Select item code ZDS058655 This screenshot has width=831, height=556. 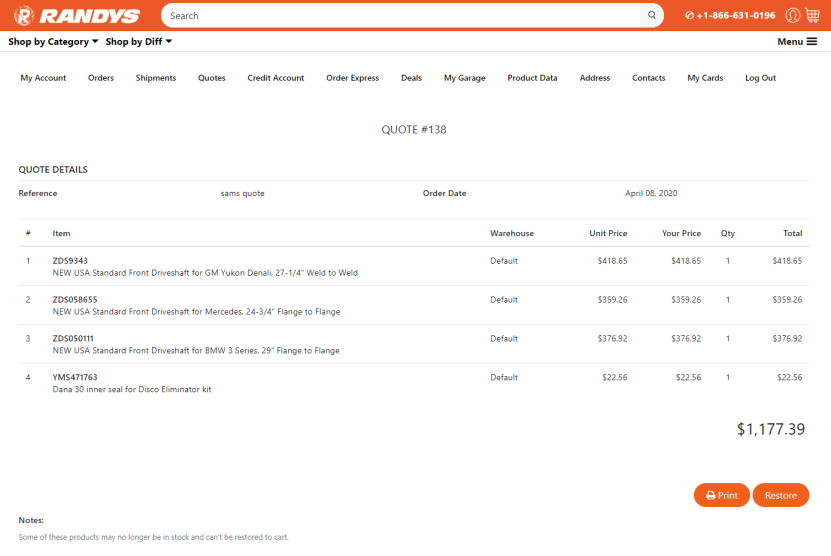click(75, 299)
